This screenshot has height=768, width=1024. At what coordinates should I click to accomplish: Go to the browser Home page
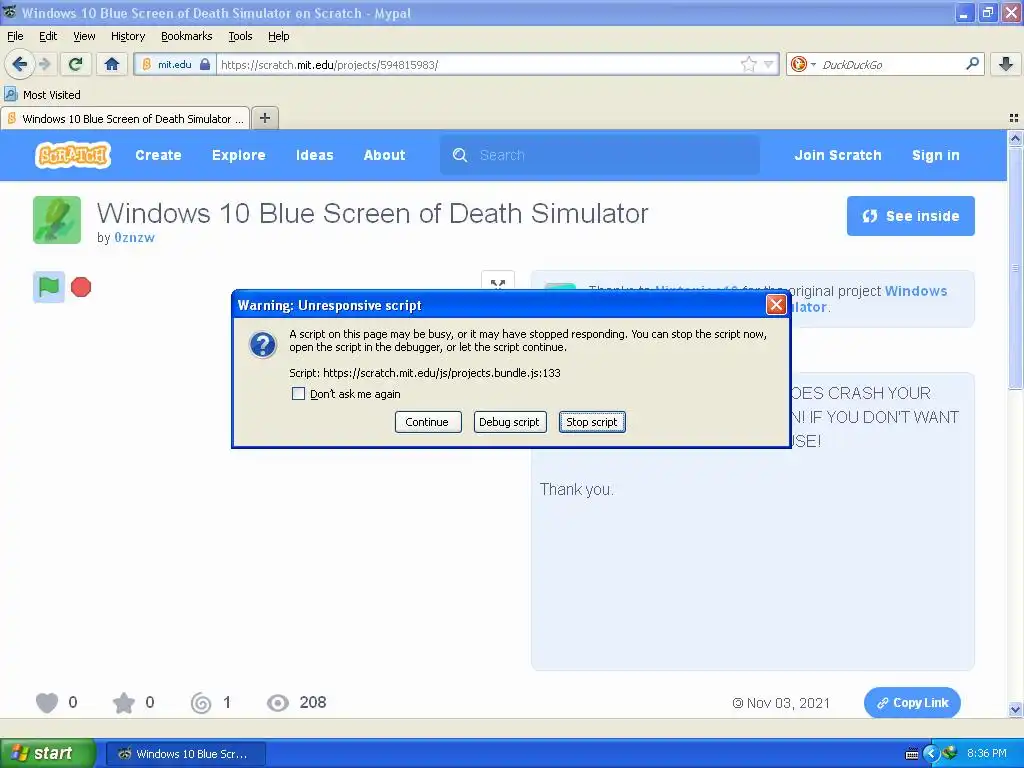(112, 64)
